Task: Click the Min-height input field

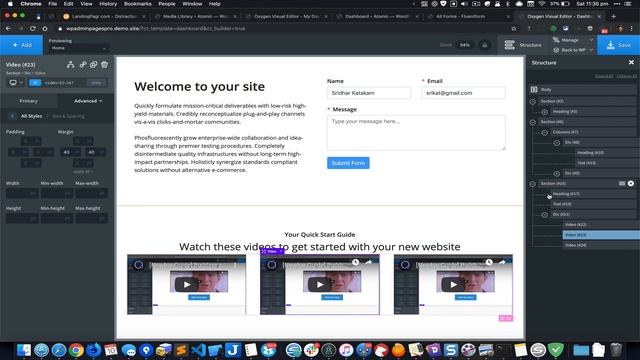Action: [57, 218]
